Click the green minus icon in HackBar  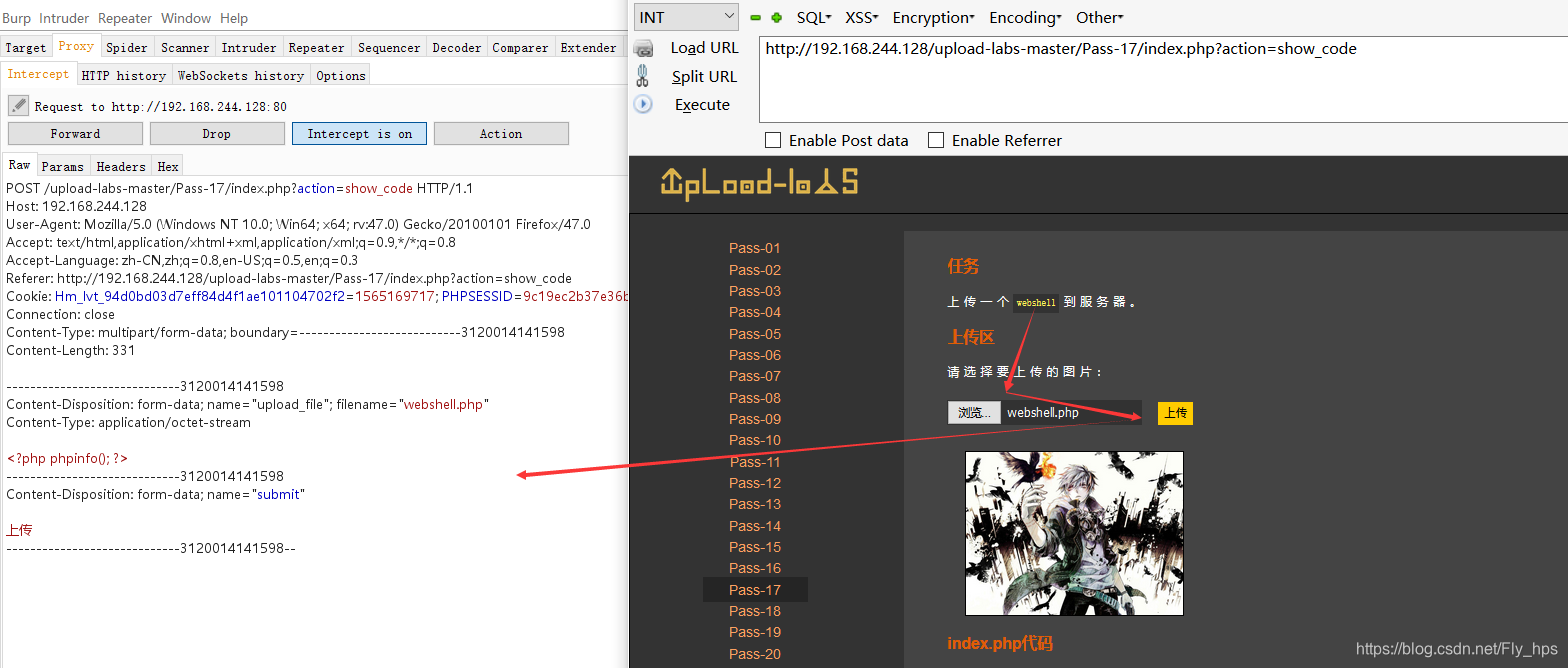[756, 17]
